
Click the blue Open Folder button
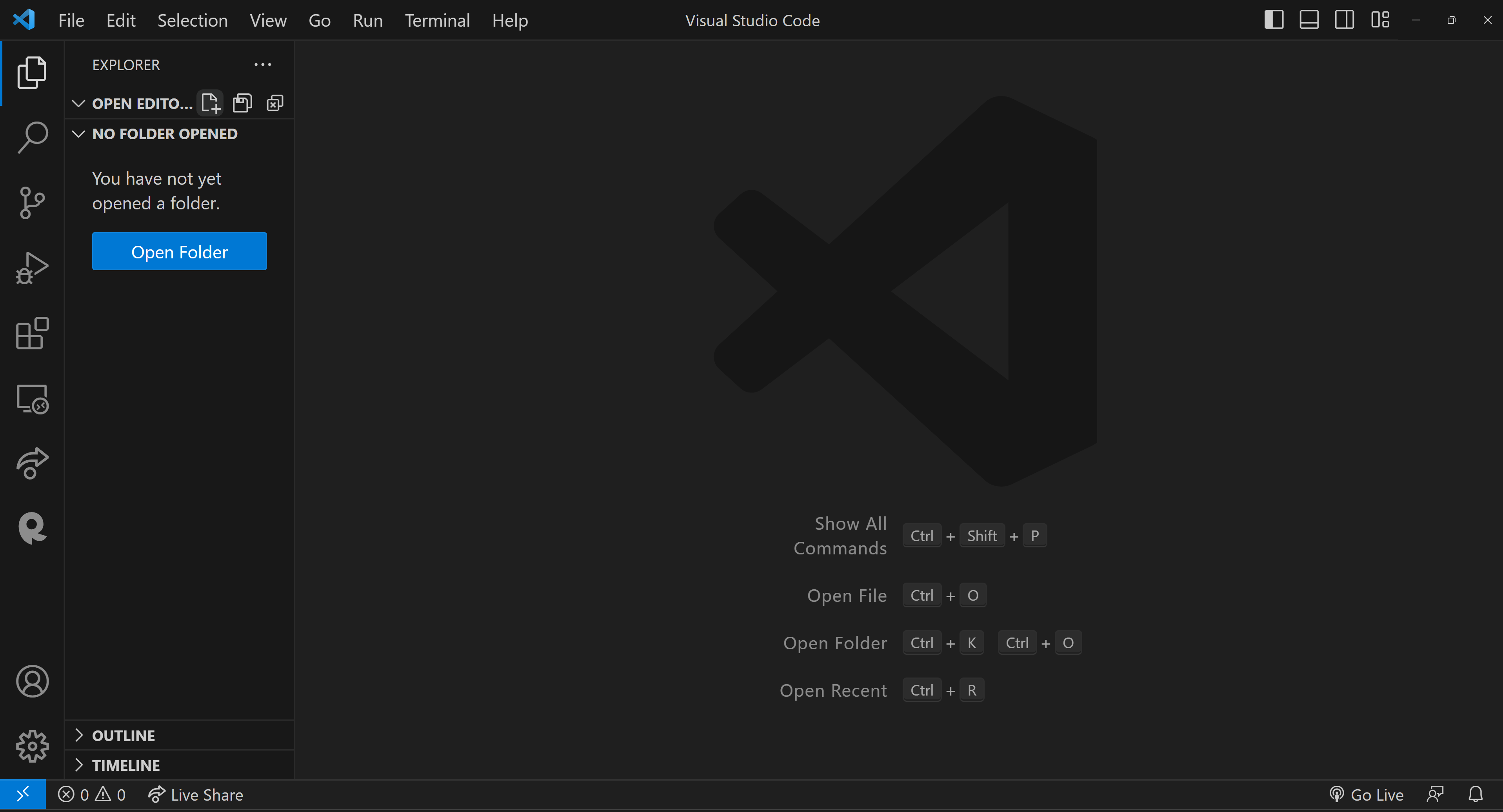(179, 251)
